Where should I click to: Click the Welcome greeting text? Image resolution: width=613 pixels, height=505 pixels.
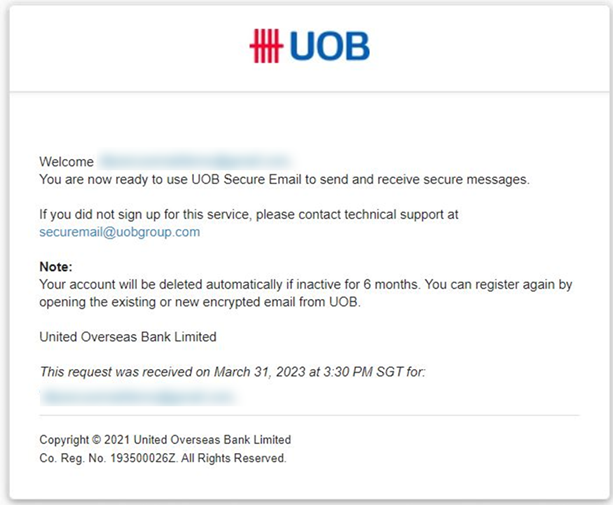tap(66, 161)
